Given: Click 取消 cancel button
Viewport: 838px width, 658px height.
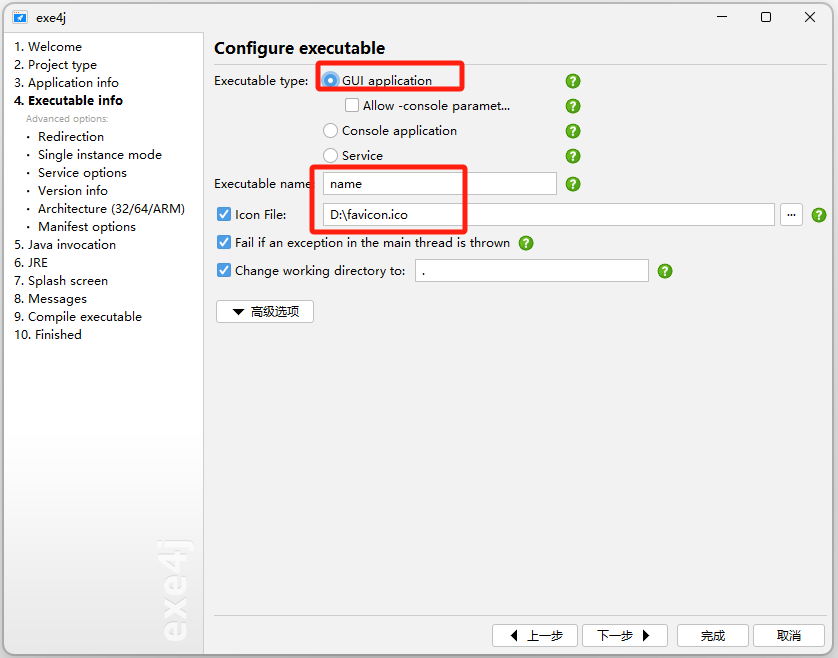Looking at the screenshot, I should (789, 636).
